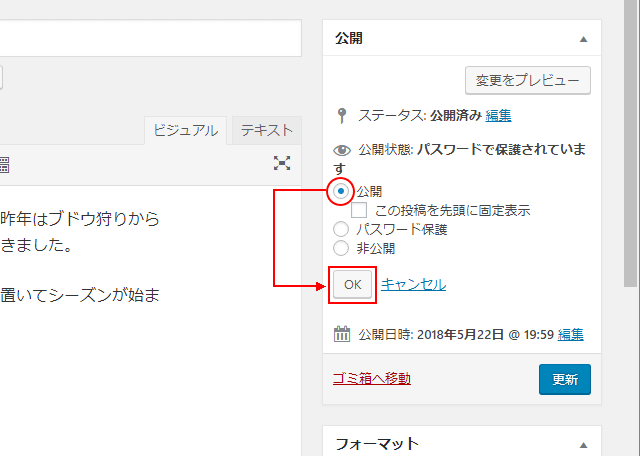Click the text きました。 in editor
Screen dimensions: 640x456
coord(37,245)
